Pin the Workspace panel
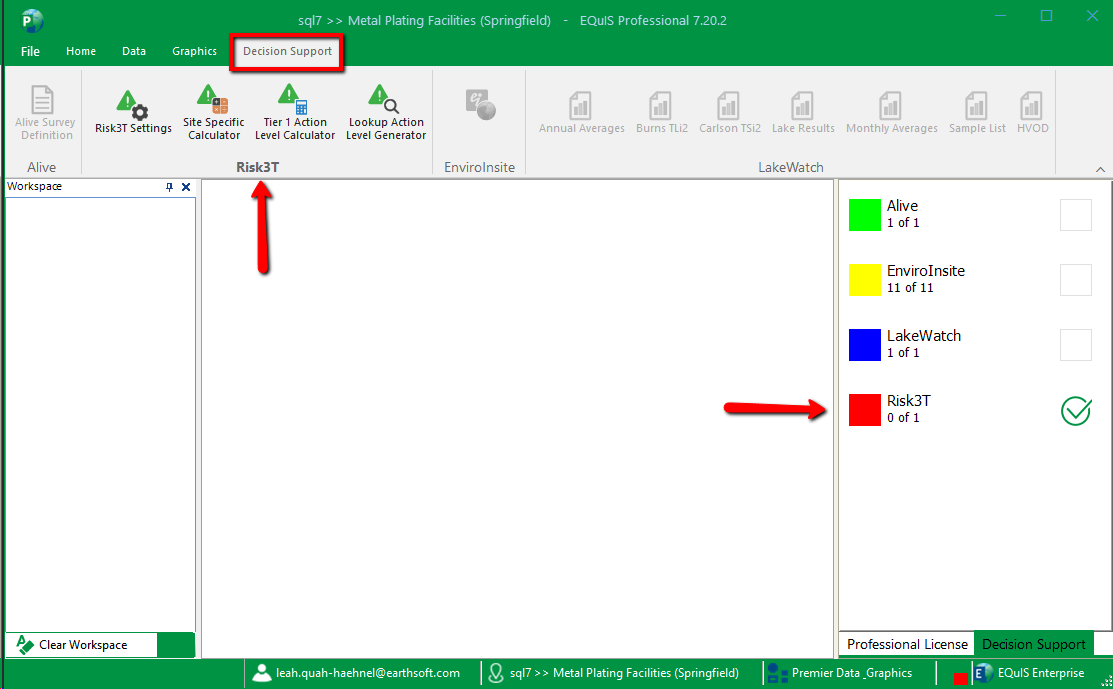 click(x=169, y=187)
